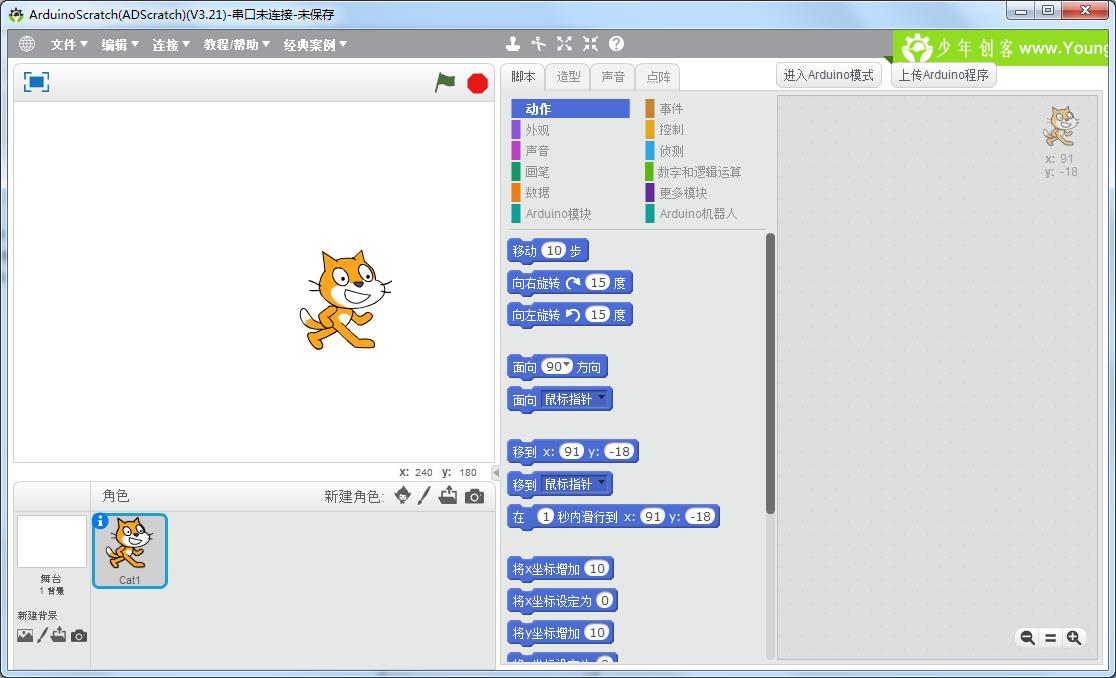
Task: Select the 动作 block category
Action: (x=570, y=109)
